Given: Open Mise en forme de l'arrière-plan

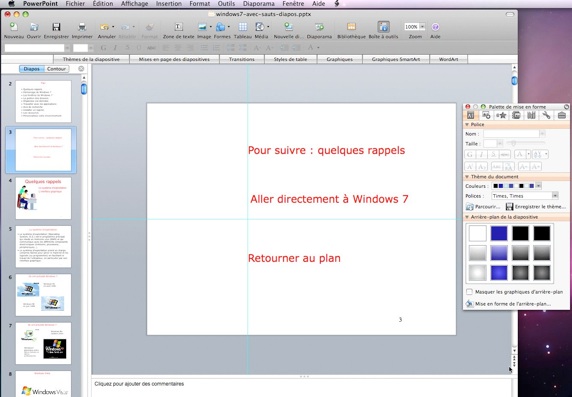Looking at the screenshot, I should pos(509,304).
